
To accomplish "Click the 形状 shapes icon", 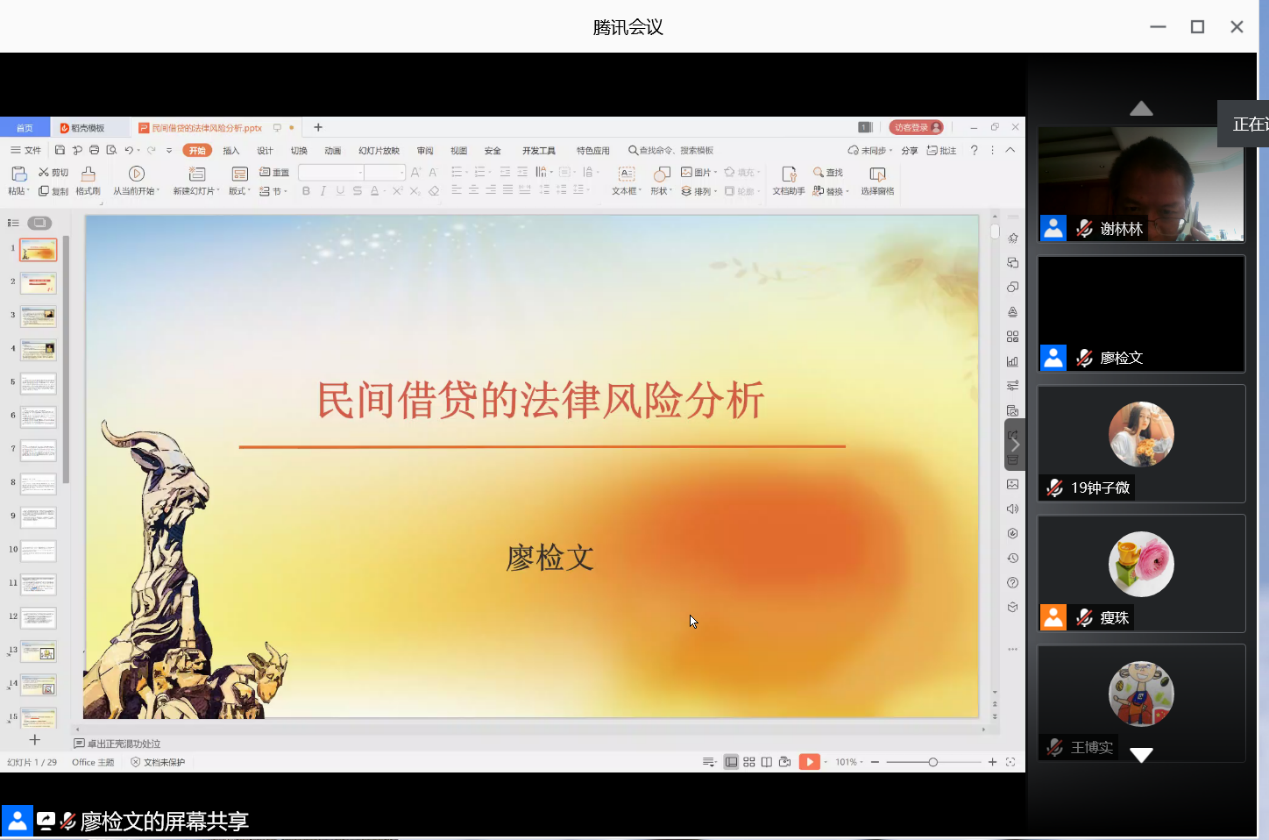I will coord(661,174).
